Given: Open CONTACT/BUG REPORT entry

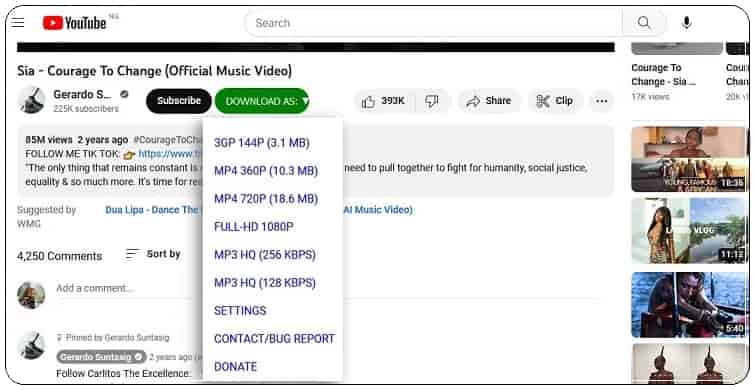Looking at the screenshot, I should pyautogui.click(x=274, y=338).
